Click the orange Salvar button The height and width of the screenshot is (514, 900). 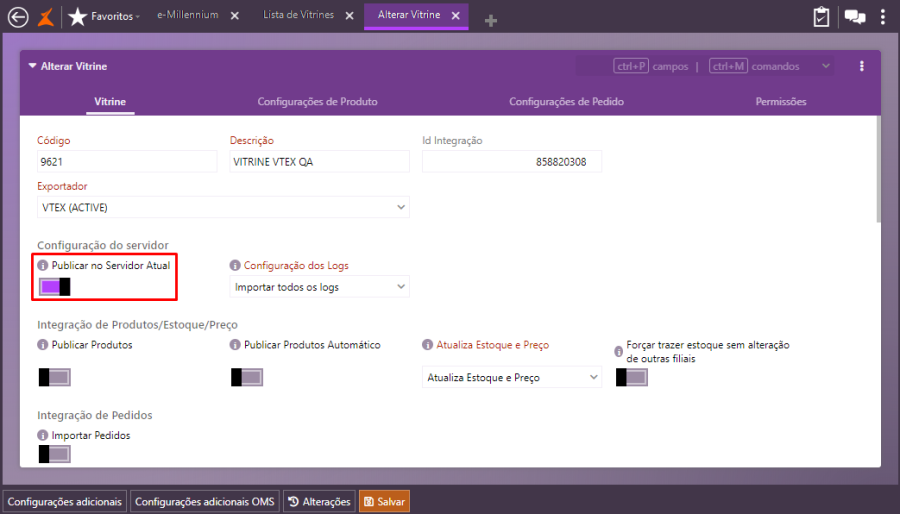385,501
